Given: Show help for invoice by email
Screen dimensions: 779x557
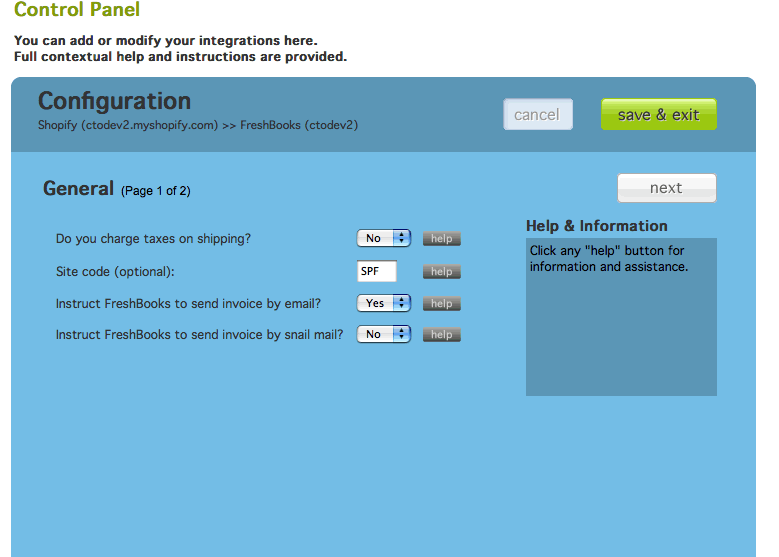Looking at the screenshot, I should click(442, 304).
